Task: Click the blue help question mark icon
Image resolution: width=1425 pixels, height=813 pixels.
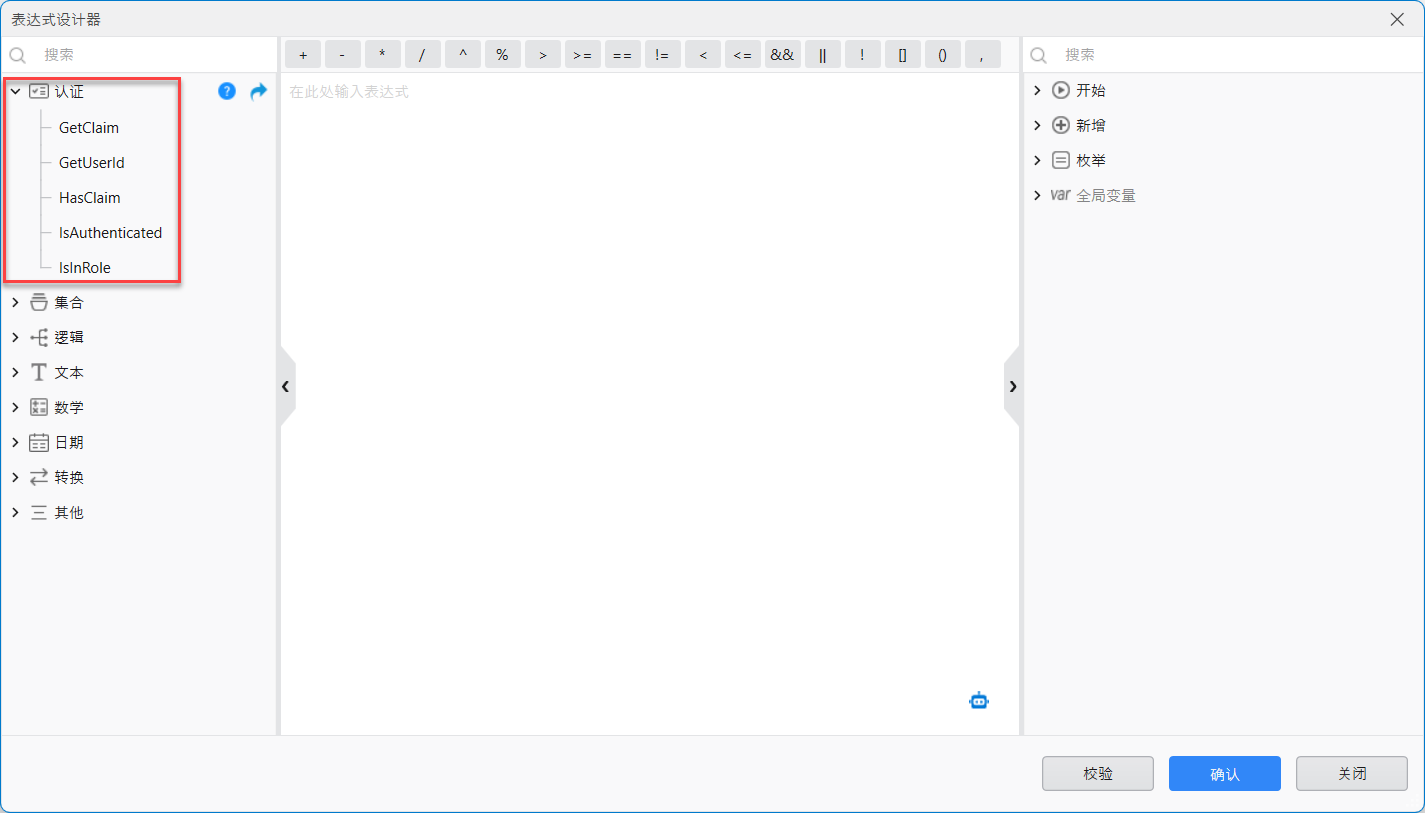Action: point(227,92)
